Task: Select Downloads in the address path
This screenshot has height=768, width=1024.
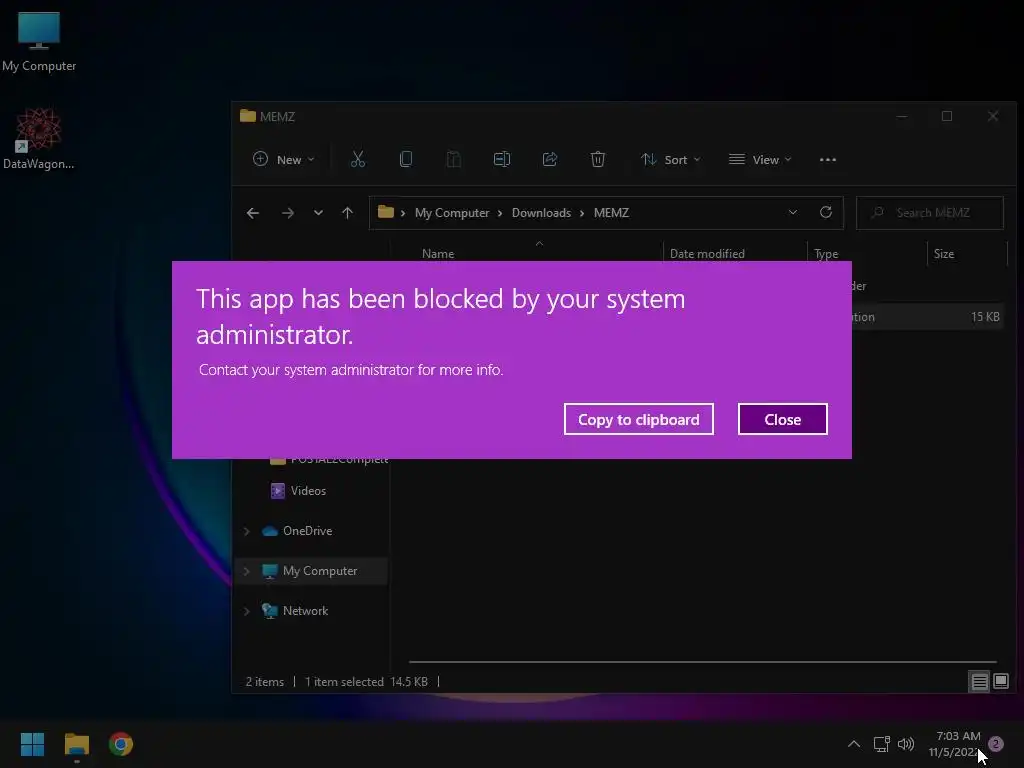Action: point(541,213)
